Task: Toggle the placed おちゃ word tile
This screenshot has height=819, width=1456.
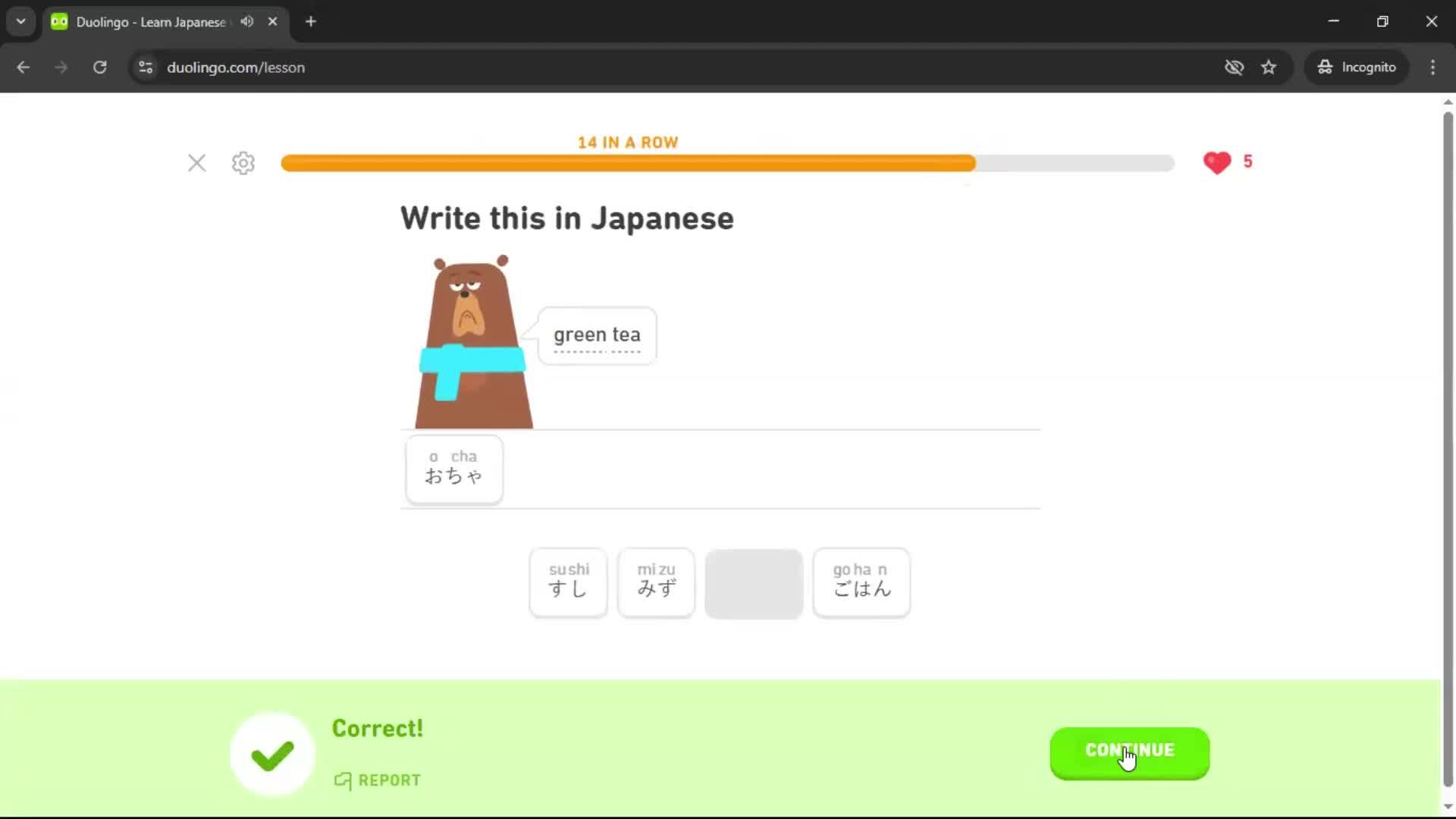Action: click(x=453, y=469)
